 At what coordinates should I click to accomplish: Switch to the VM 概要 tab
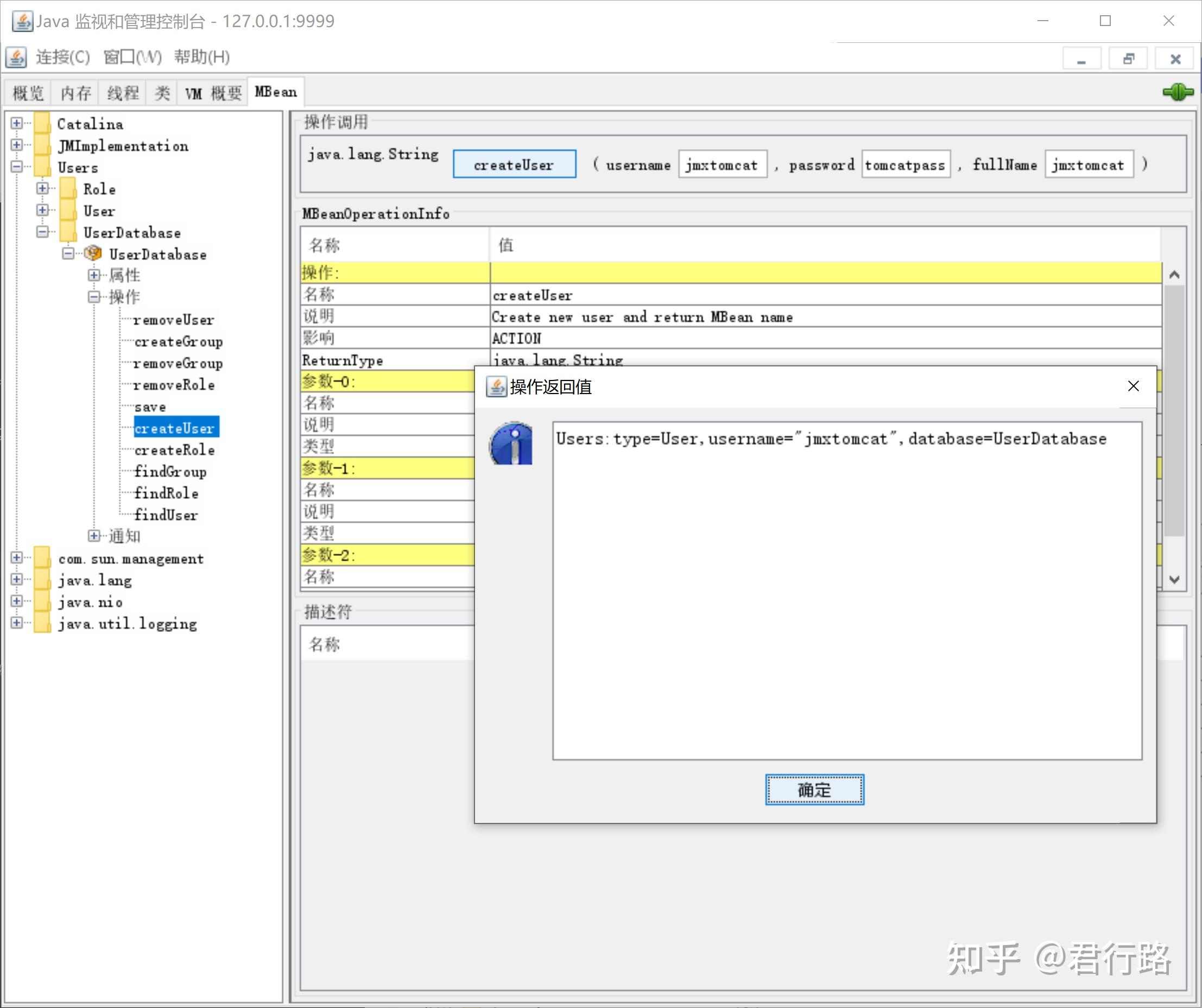213,93
